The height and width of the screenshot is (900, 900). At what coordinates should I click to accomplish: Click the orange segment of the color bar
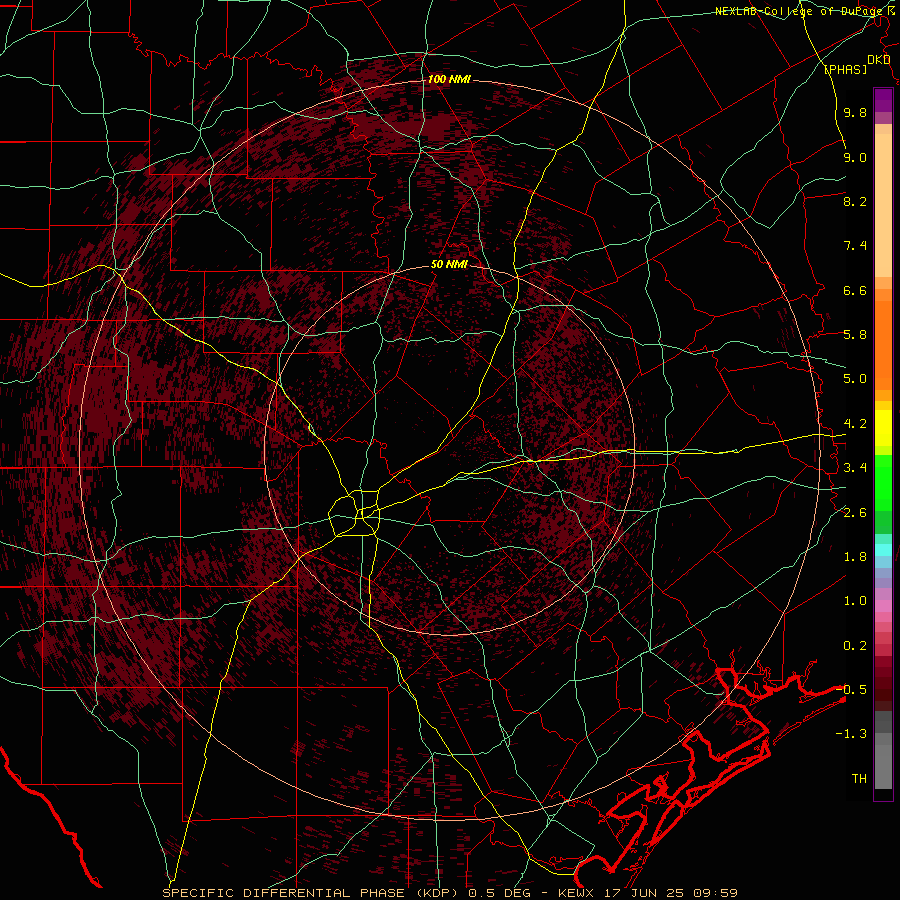pos(883,344)
